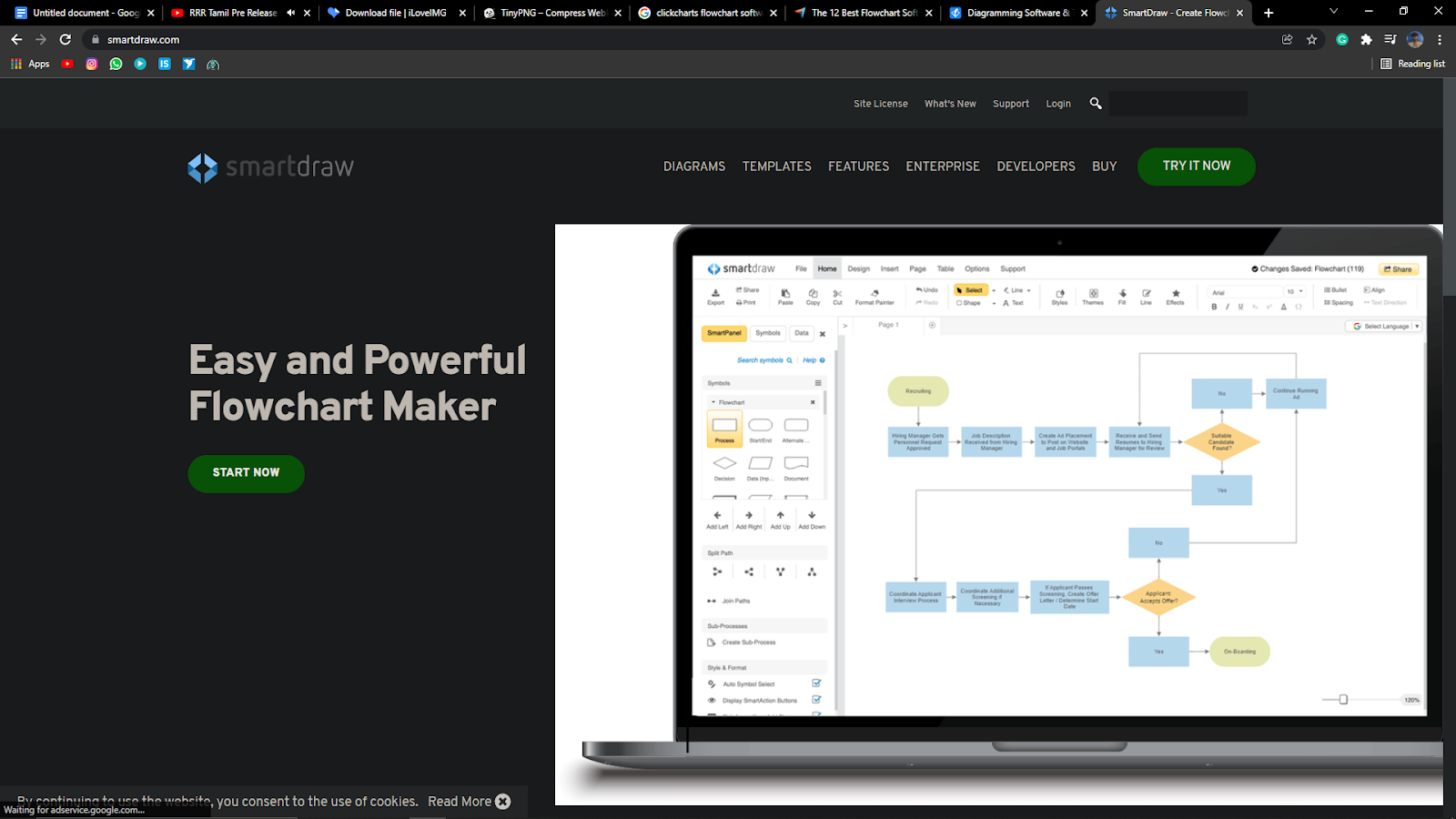Reload the smartdraw.com page
This screenshot has height=819, width=1456.
(66, 39)
